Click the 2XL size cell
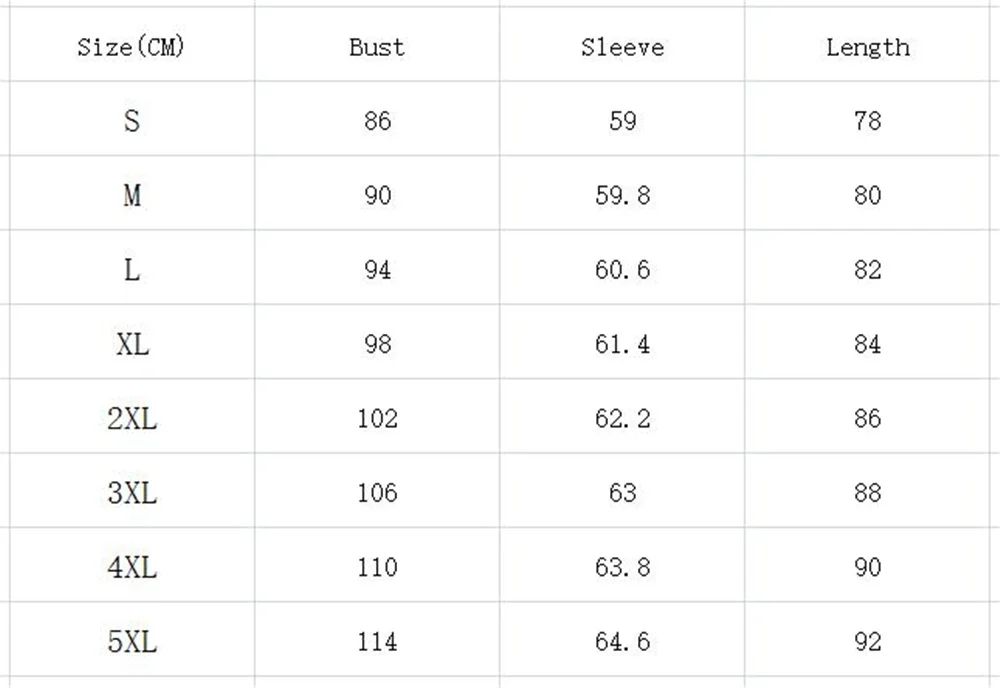The height and width of the screenshot is (688, 1000). click(x=131, y=418)
